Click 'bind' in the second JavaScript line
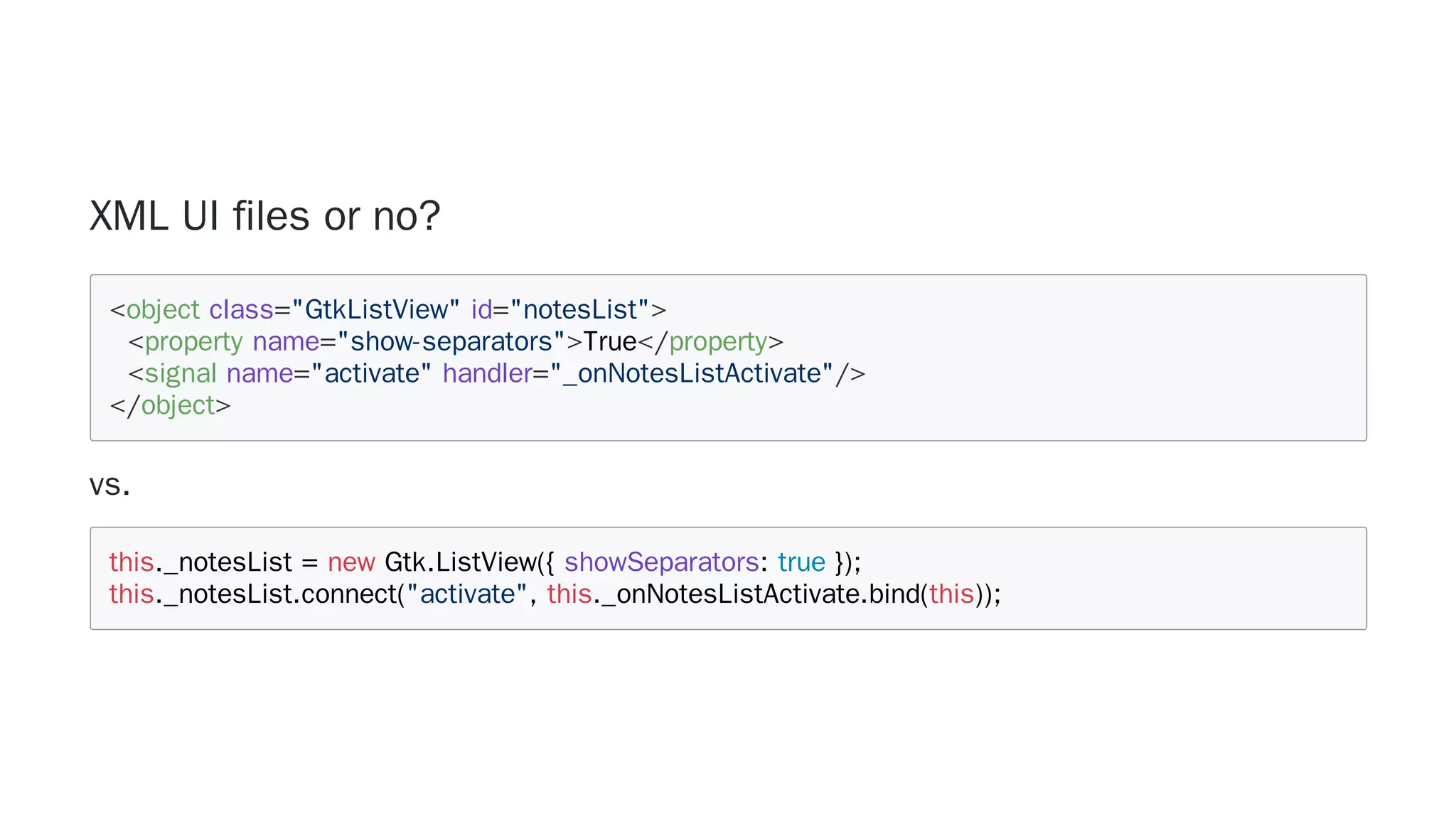The height and width of the screenshot is (819, 1456). tap(894, 594)
